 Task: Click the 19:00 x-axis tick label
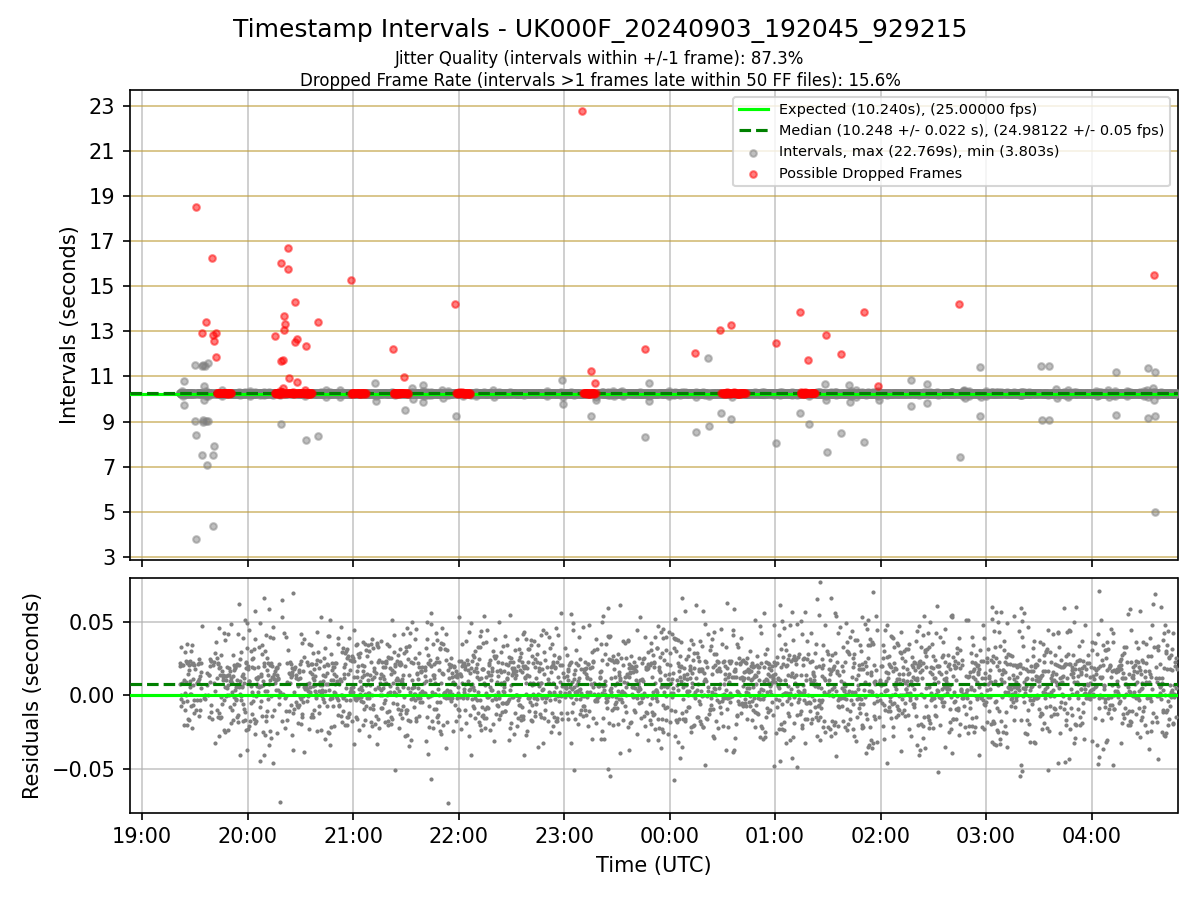pos(142,835)
